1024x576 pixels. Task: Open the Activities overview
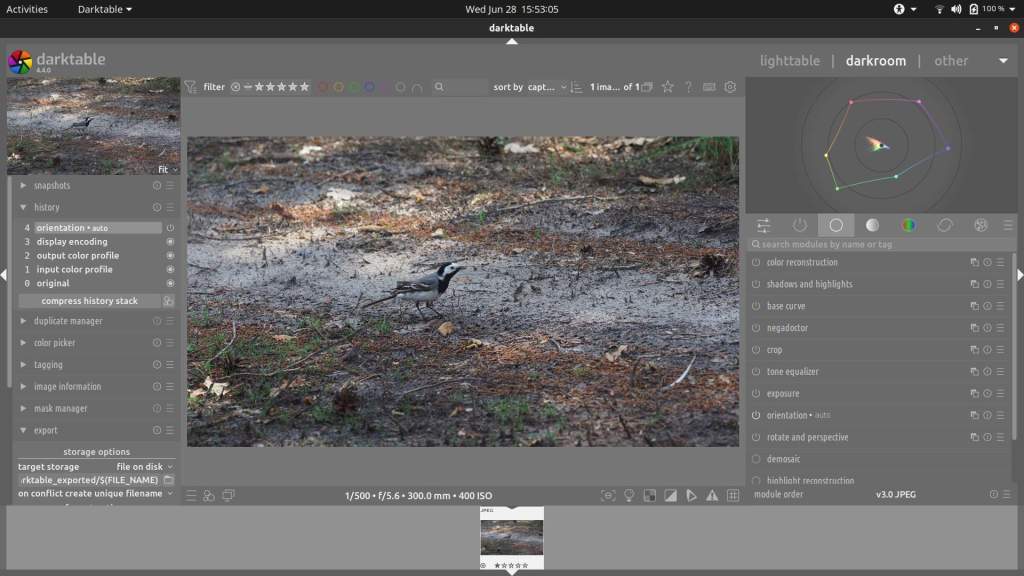[x=27, y=9]
